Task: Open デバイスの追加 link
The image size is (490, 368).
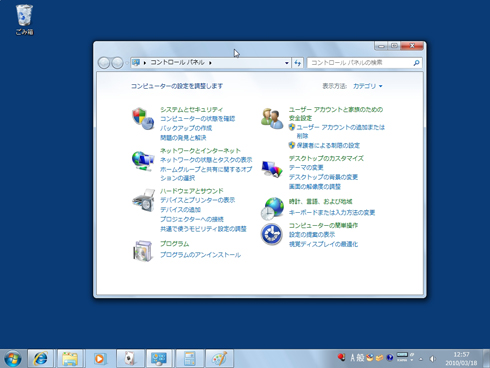Action: 180,210
